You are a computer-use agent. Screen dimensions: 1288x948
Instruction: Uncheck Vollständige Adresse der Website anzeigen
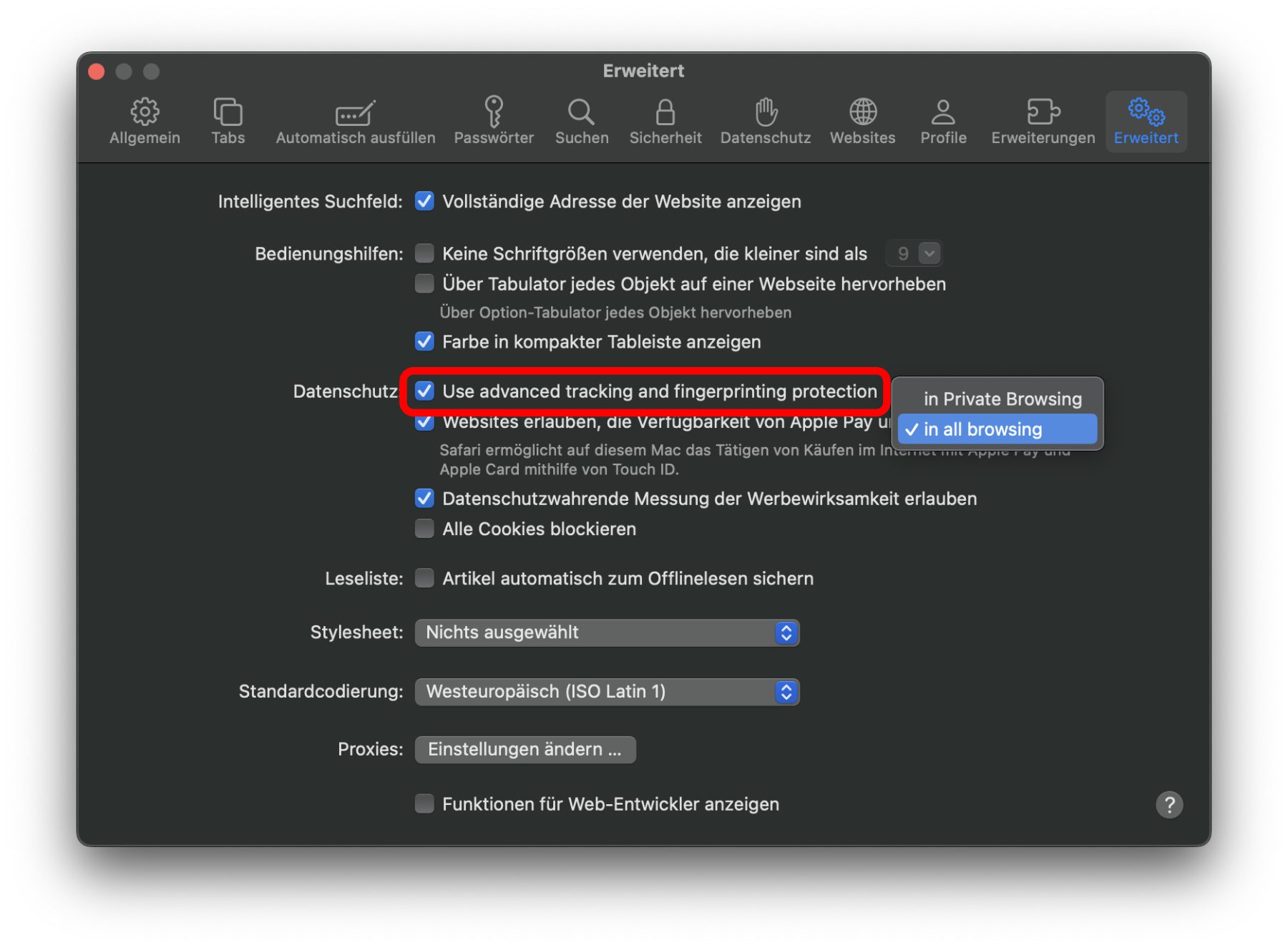(x=424, y=202)
